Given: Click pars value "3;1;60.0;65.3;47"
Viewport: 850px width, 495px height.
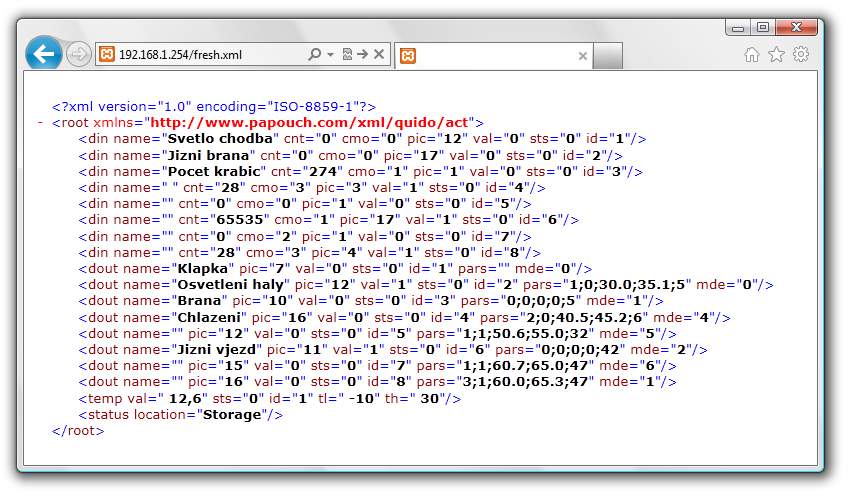Looking at the screenshot, I should tap(525, 382).
